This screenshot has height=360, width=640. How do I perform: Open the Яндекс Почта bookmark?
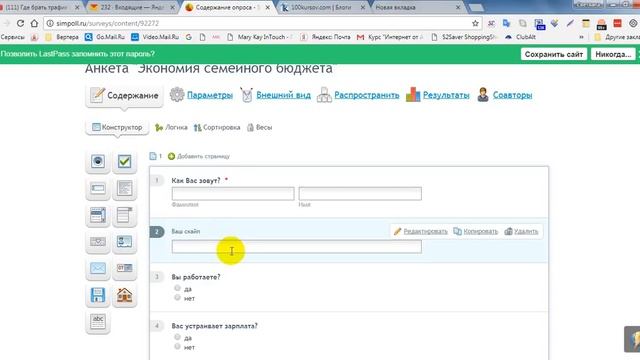(325, 37)
